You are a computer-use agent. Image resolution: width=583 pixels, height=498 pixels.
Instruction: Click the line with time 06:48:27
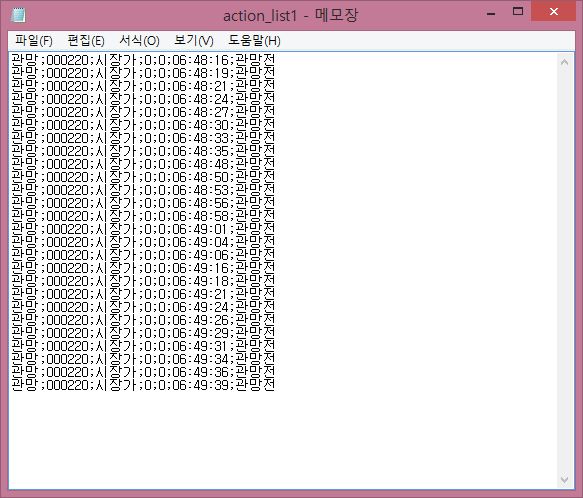pos(143,112)
